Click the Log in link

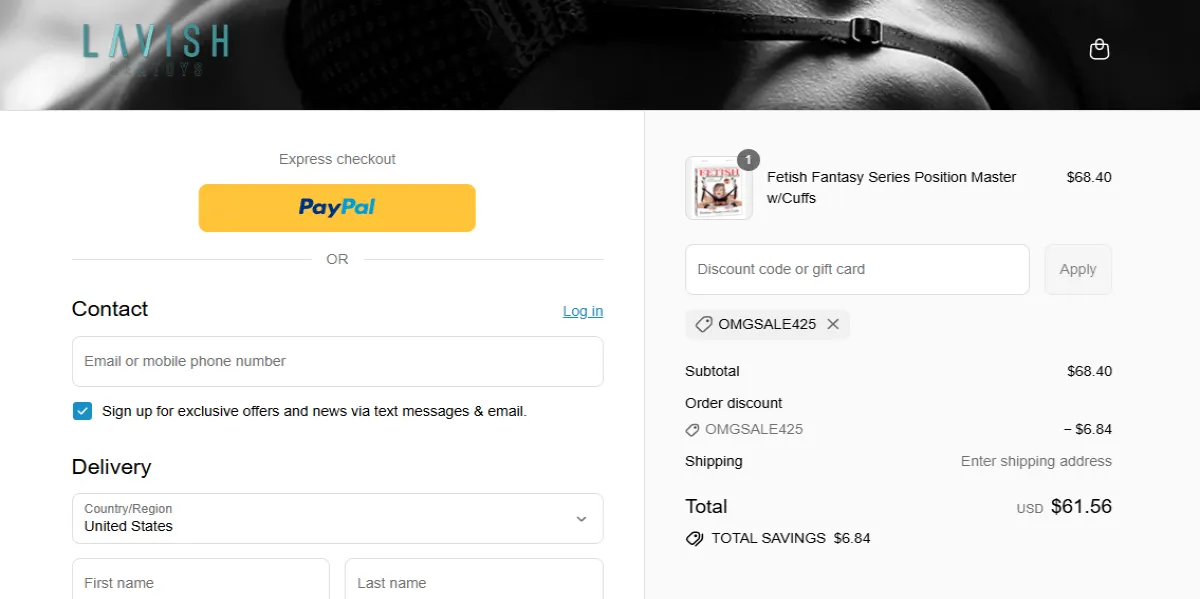pos(583,311)
